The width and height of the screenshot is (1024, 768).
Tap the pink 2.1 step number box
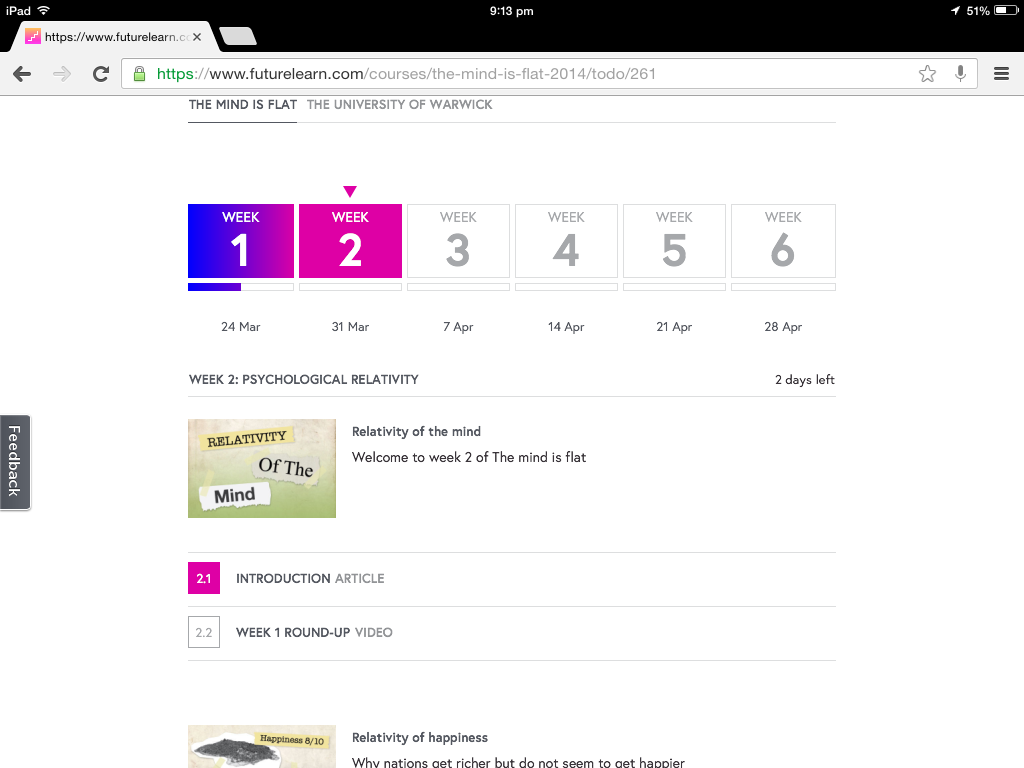204,578
